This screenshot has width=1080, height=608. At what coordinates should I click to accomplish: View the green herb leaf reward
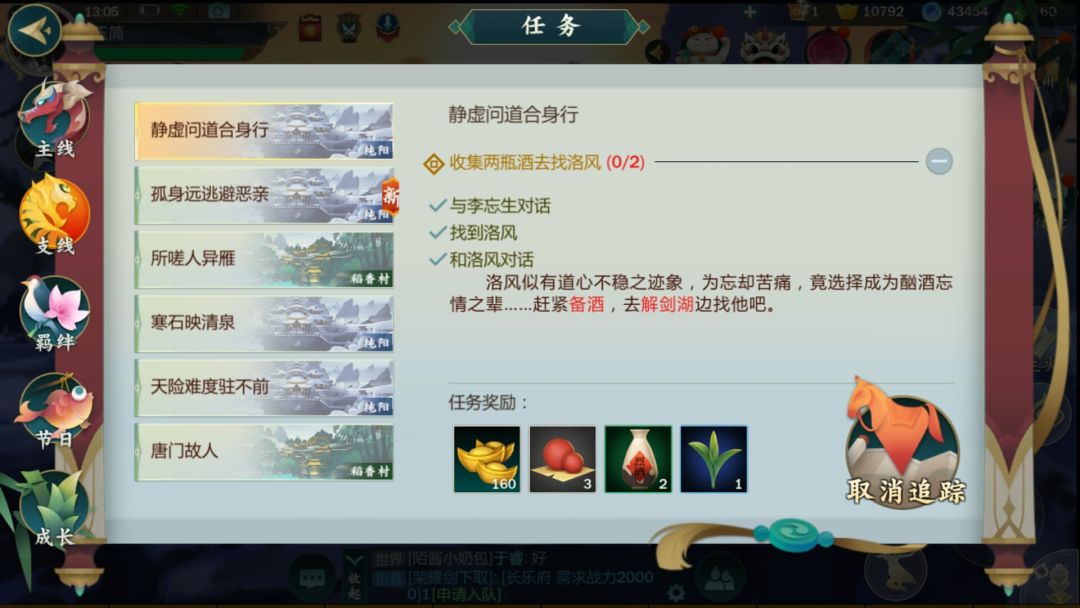(x=714, y=459)
